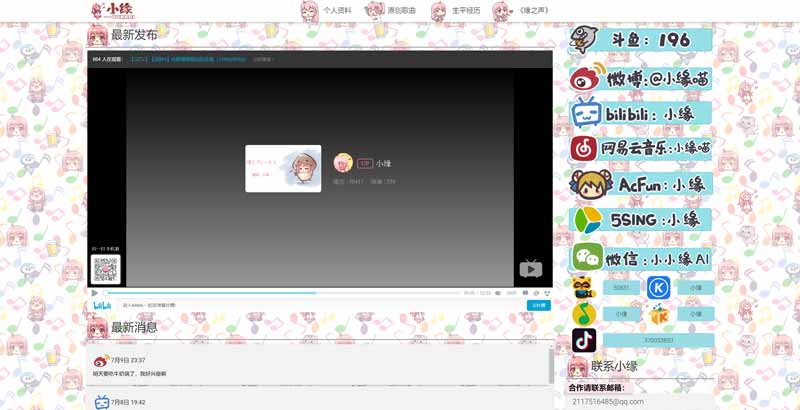Click the 5SING：小缘 banner
800x410 pixels.
click(x=641, y=220)
